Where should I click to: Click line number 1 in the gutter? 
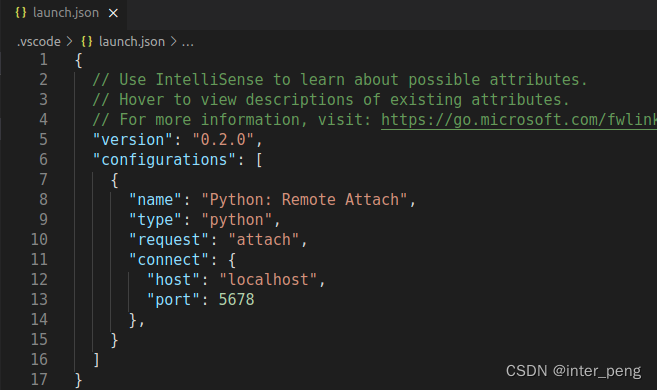click(x=43, y=60)
